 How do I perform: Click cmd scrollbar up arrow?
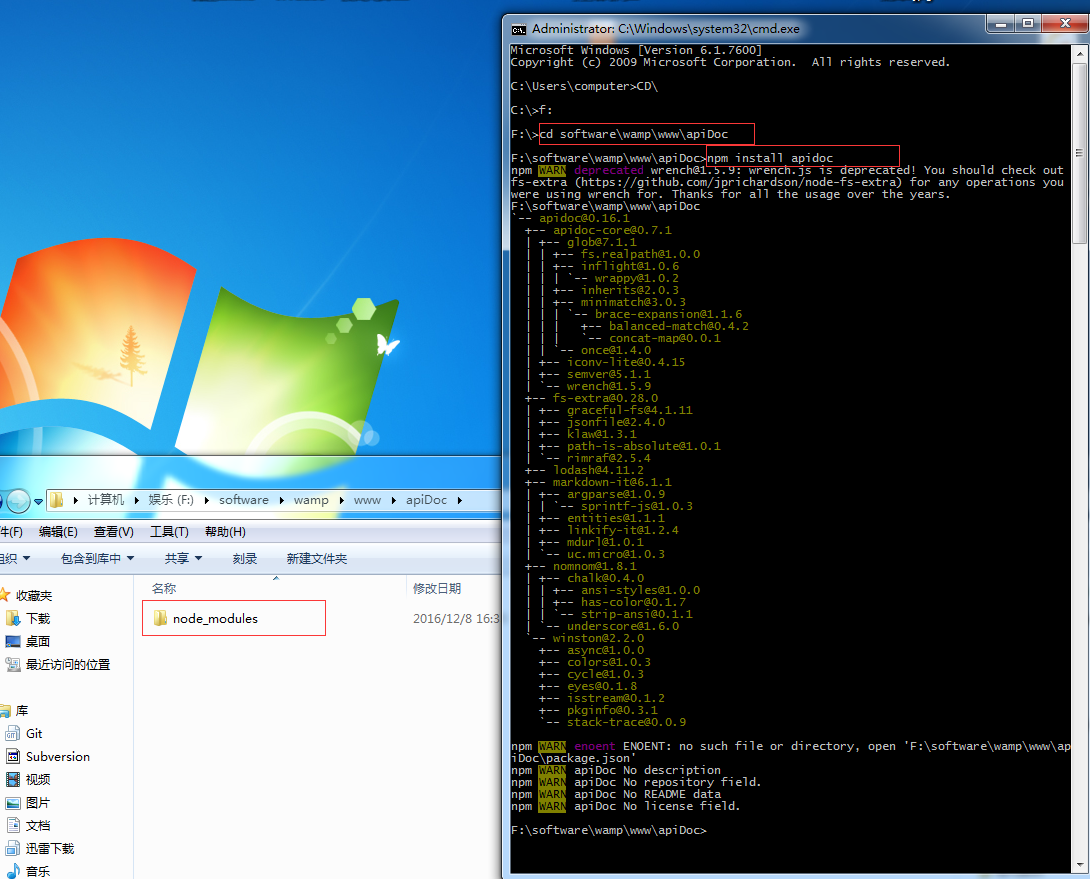[1080, 54]
